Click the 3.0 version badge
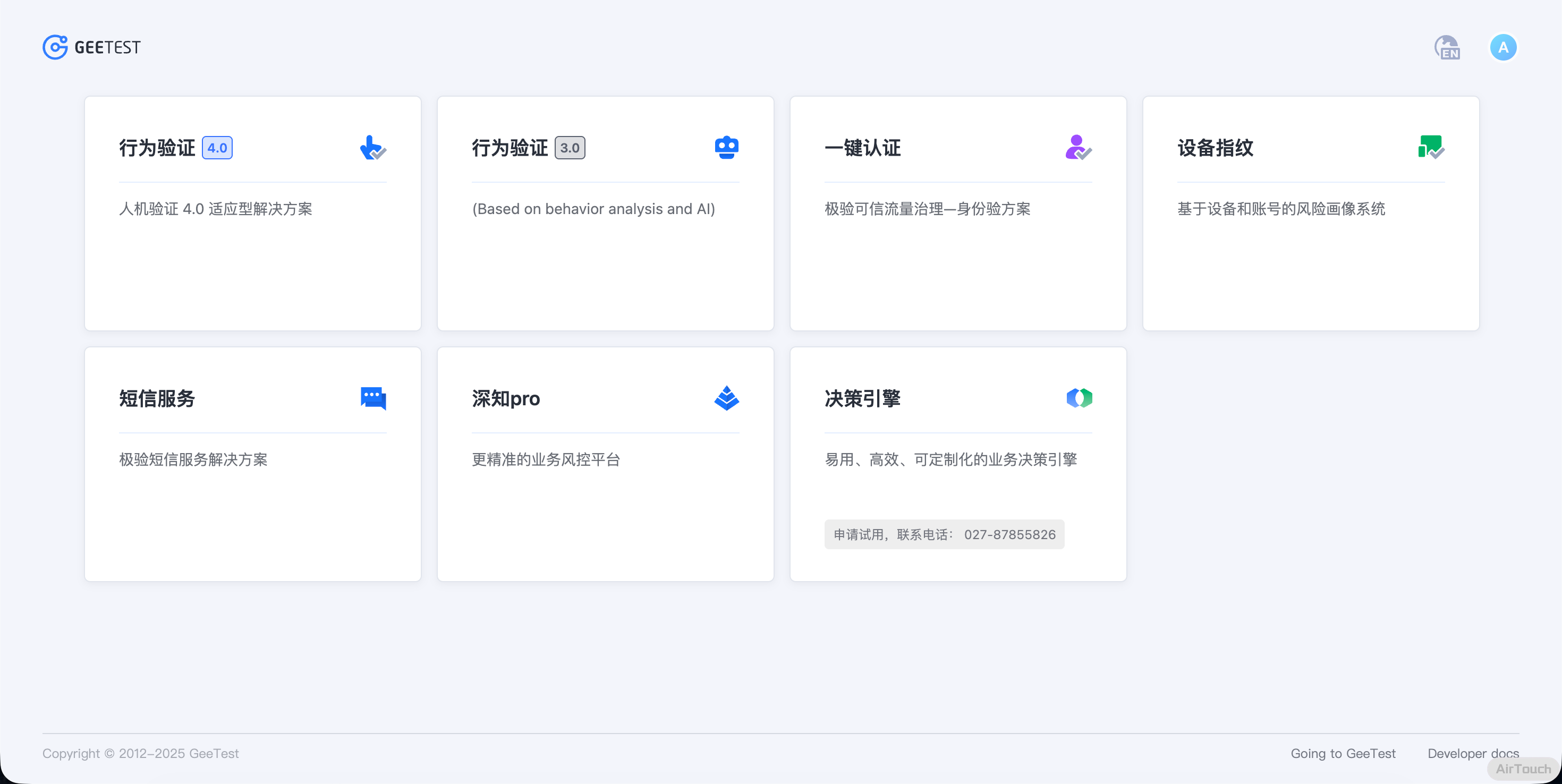Image resolution: width=1562 pixels, height=784 pixels. click(570, 148)
